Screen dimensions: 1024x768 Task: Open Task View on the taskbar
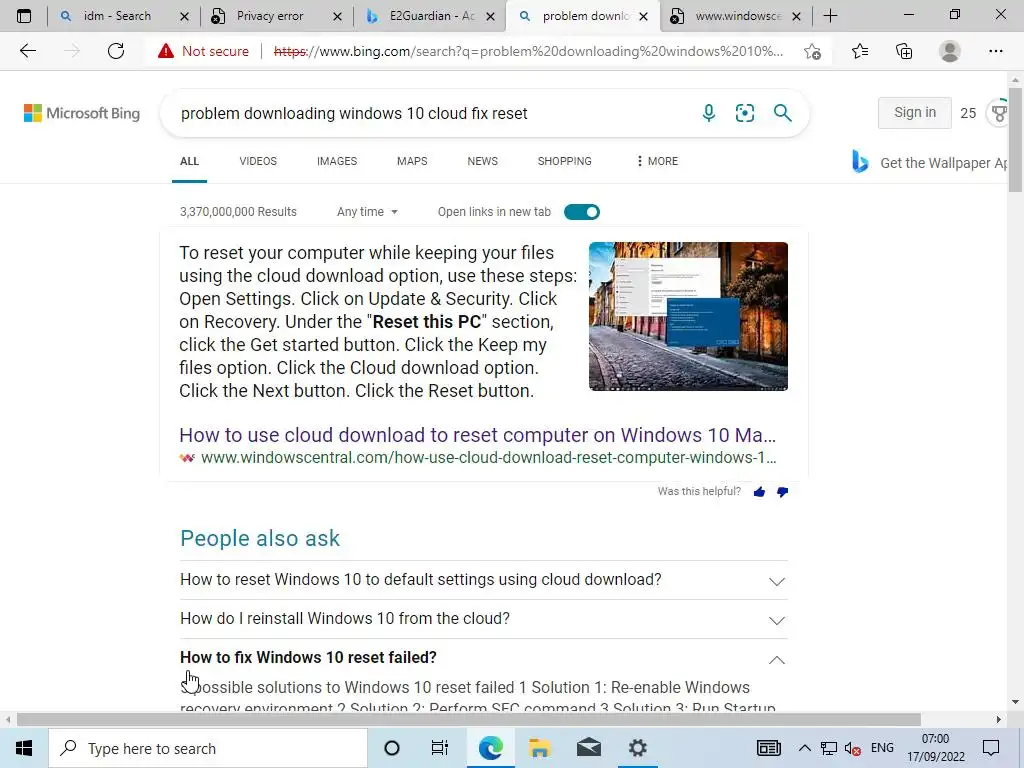click(x=440, y=748)
